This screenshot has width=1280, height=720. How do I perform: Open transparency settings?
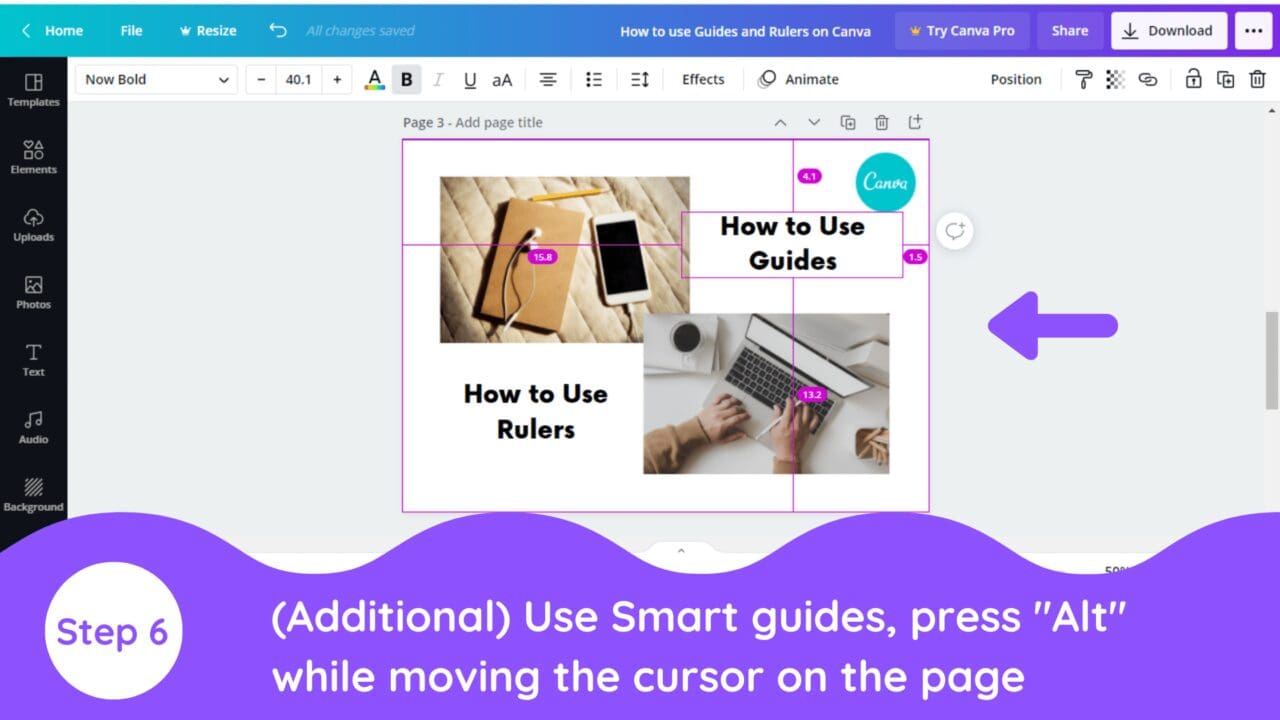click(x=1115, y=79)
